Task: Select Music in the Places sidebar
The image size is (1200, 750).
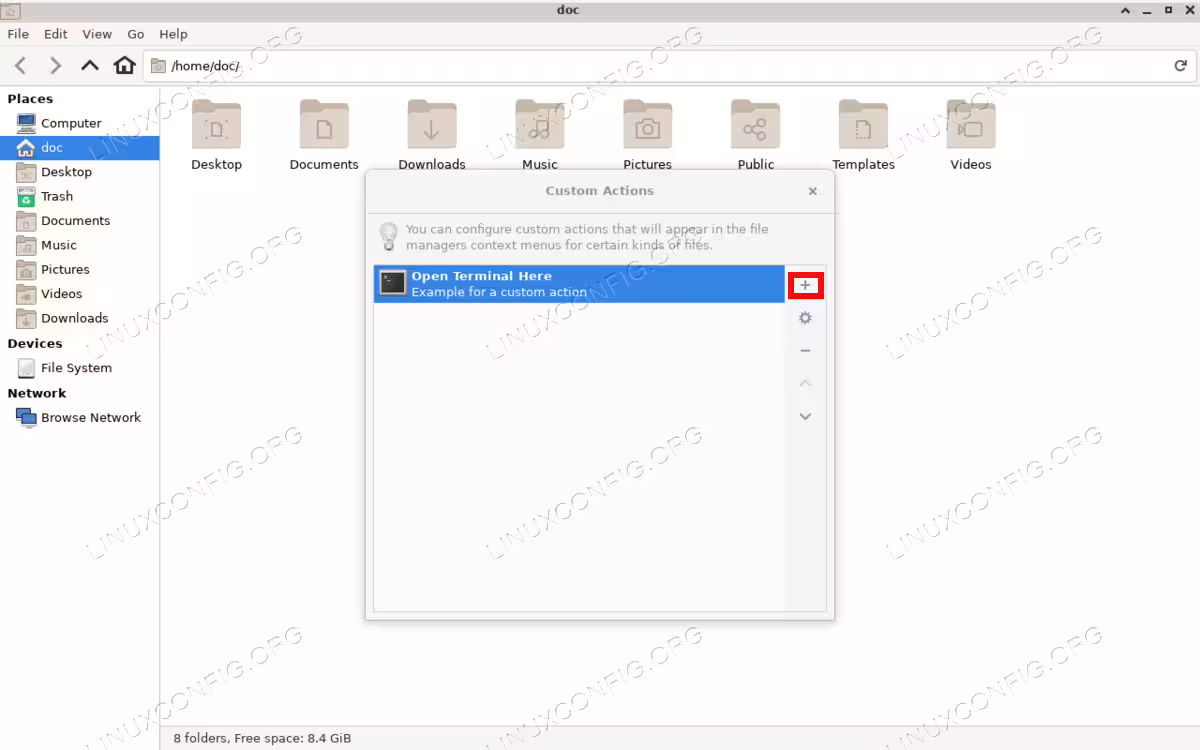Action: (80, 245)
